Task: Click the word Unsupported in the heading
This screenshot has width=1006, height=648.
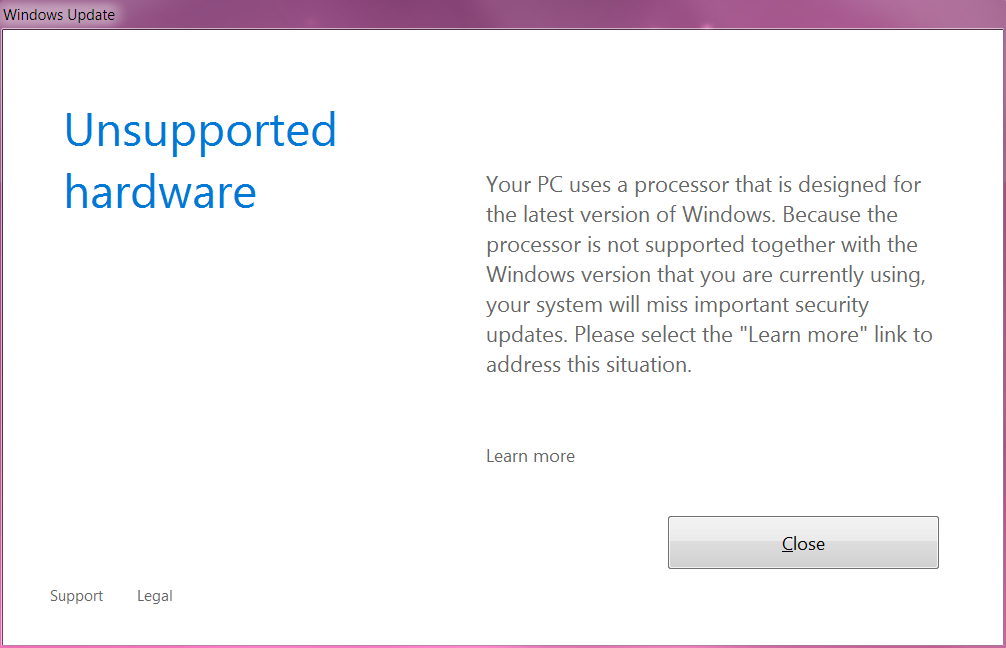Action: click(200, 130)
